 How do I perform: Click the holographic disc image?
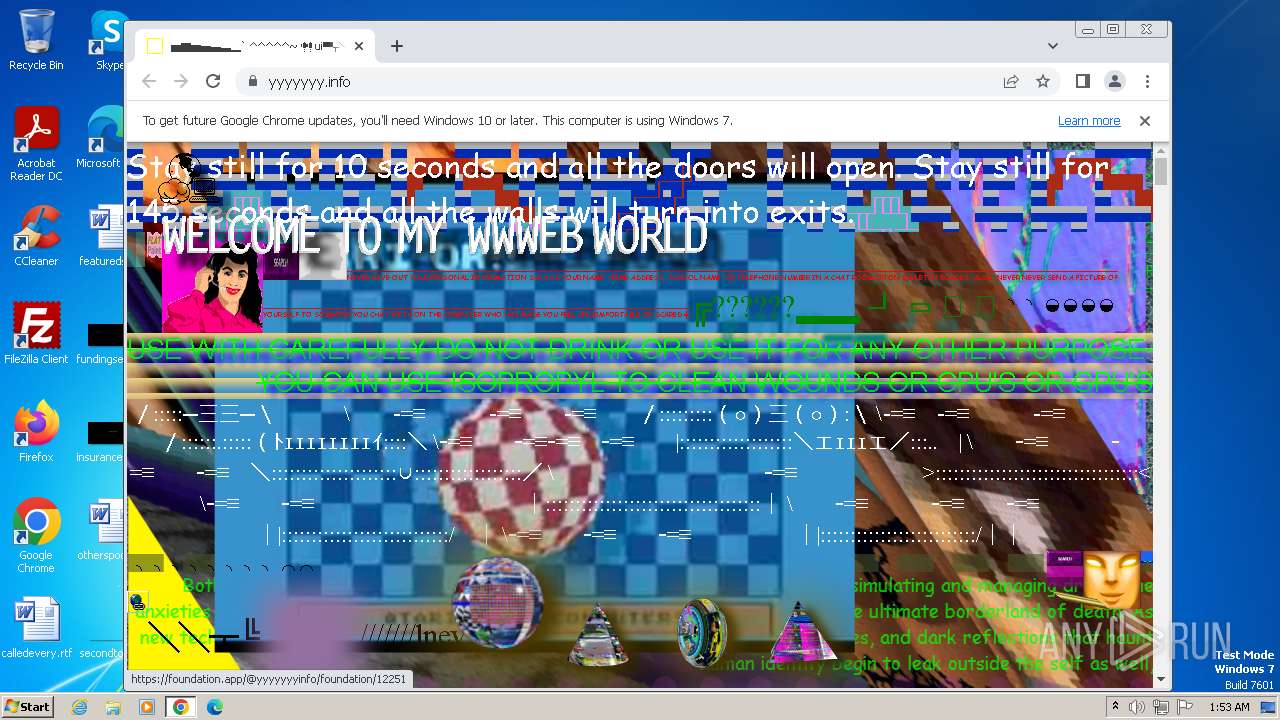coord(702,632)
